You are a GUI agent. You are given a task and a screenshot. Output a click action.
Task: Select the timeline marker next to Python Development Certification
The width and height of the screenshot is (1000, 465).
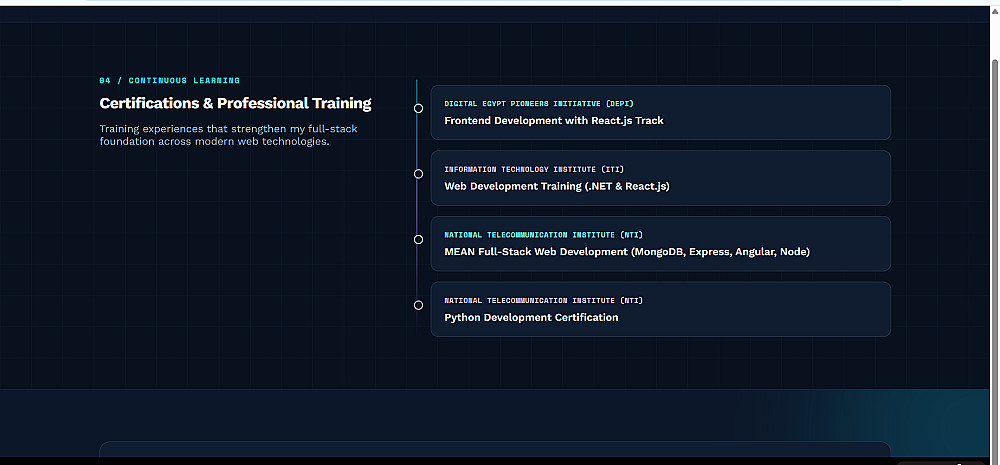[x=418, y=305]
